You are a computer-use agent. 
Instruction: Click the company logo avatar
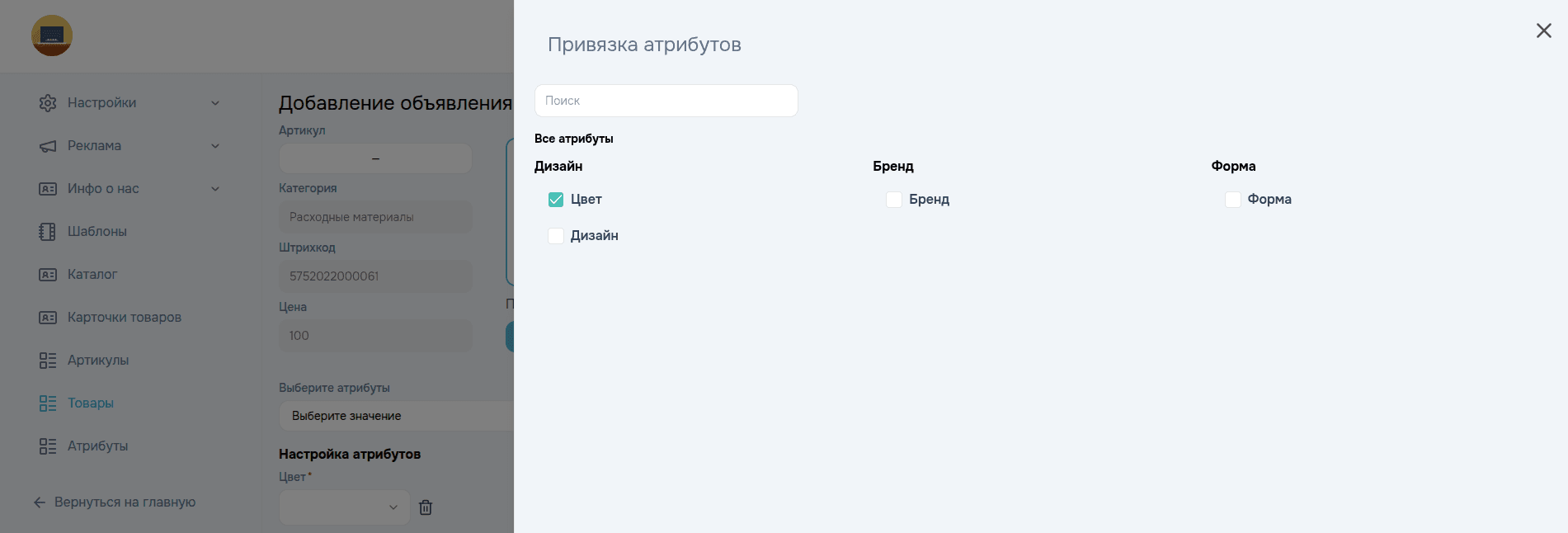click(x=51, y=35)
